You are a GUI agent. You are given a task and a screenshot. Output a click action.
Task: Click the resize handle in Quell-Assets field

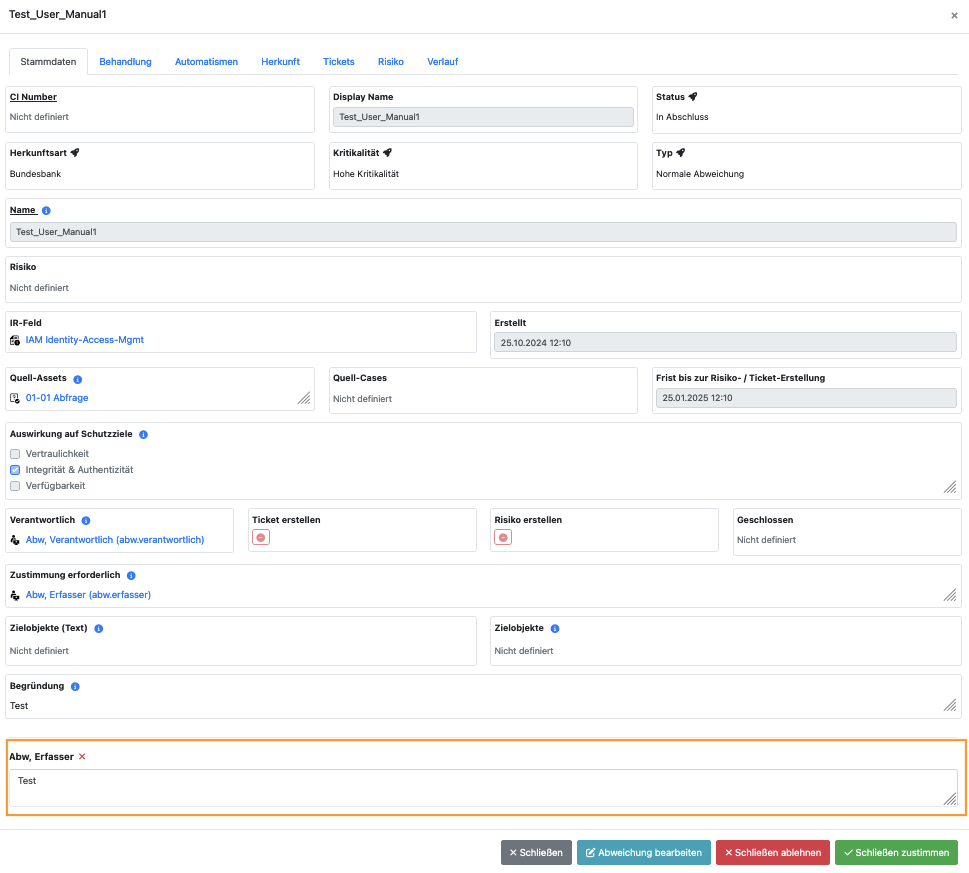304,399
